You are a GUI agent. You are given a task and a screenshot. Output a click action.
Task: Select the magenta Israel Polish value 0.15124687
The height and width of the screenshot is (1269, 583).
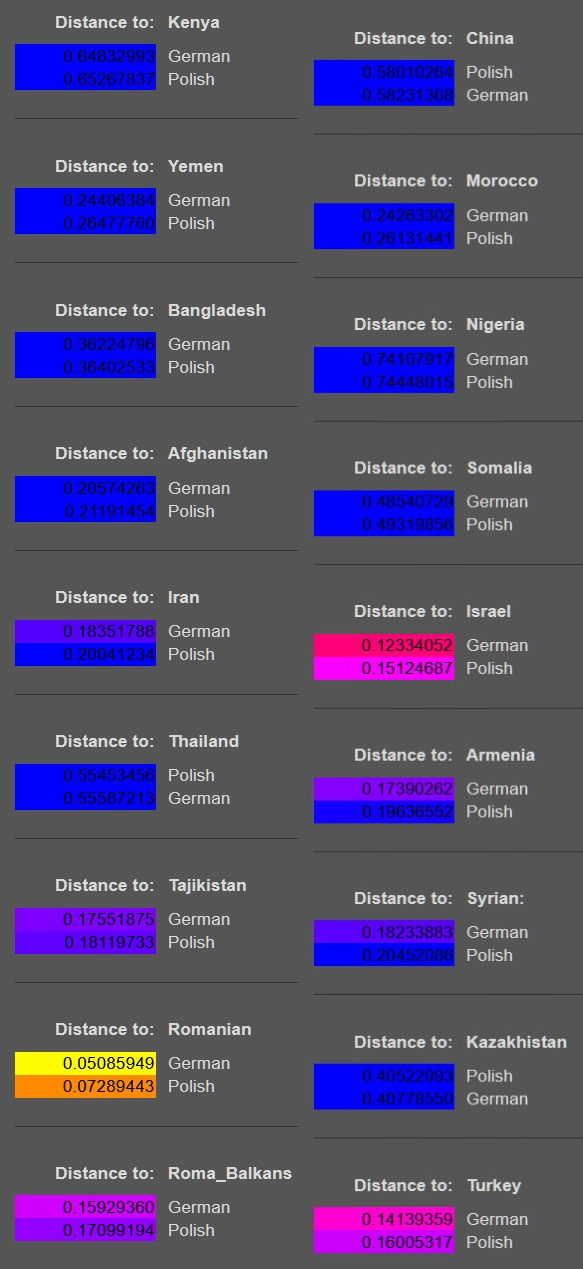pyautogui.click(x=384, y=668)
